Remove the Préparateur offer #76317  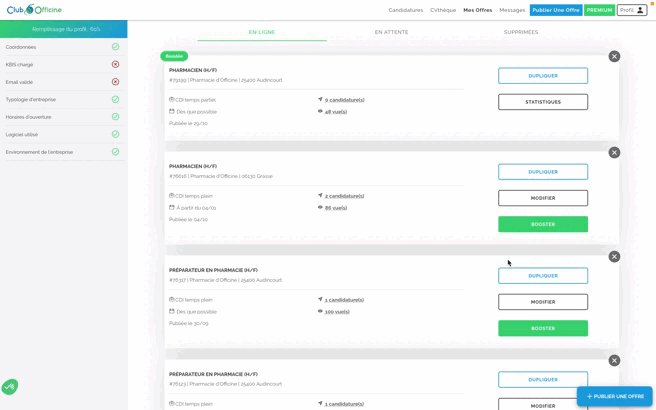click(x=614, y=257)
